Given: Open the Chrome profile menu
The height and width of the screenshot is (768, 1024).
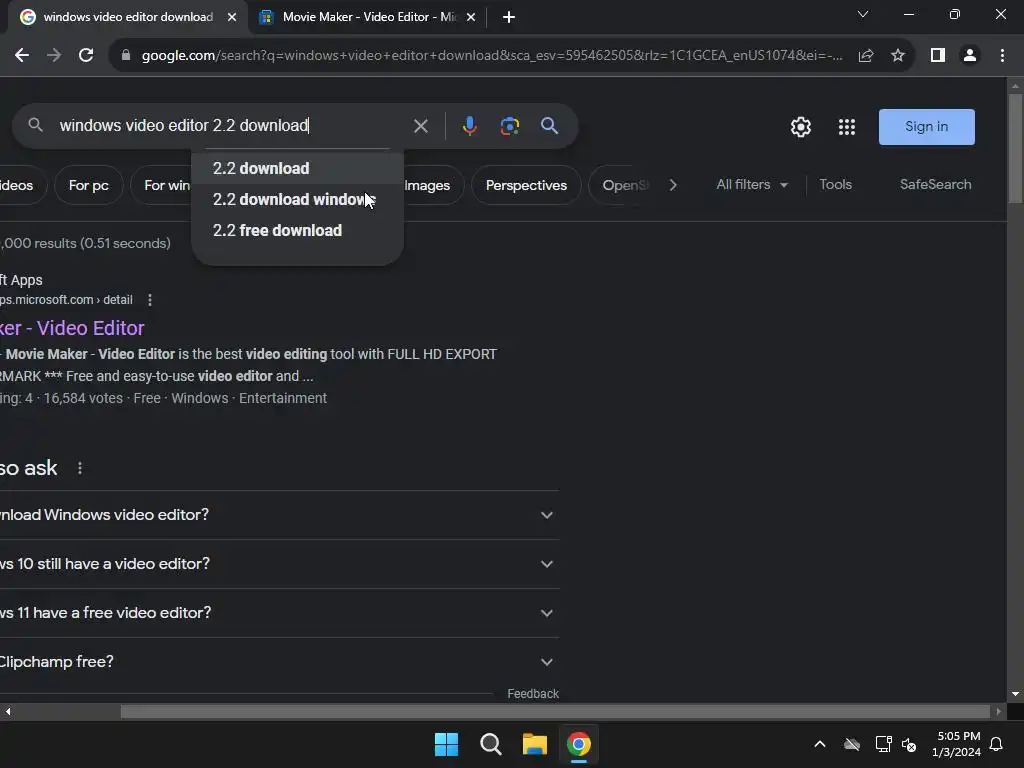Looking at the screenshot, I should (970, 56).
